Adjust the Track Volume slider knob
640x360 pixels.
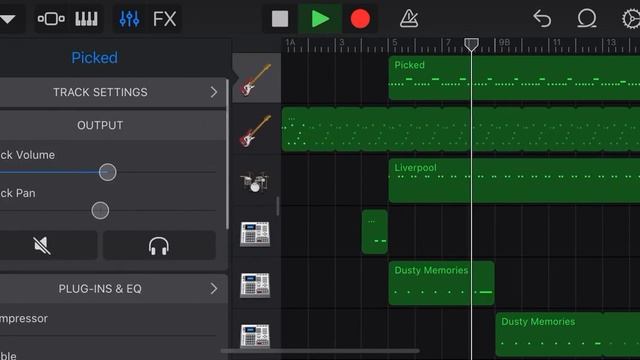coord(108,172)
